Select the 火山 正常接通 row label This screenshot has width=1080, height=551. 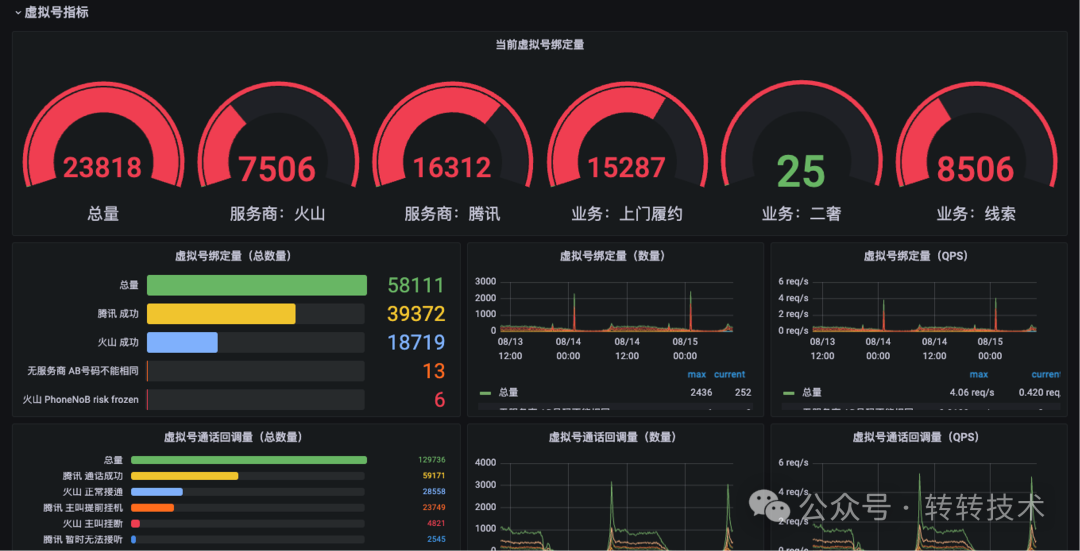coord(92,492)
